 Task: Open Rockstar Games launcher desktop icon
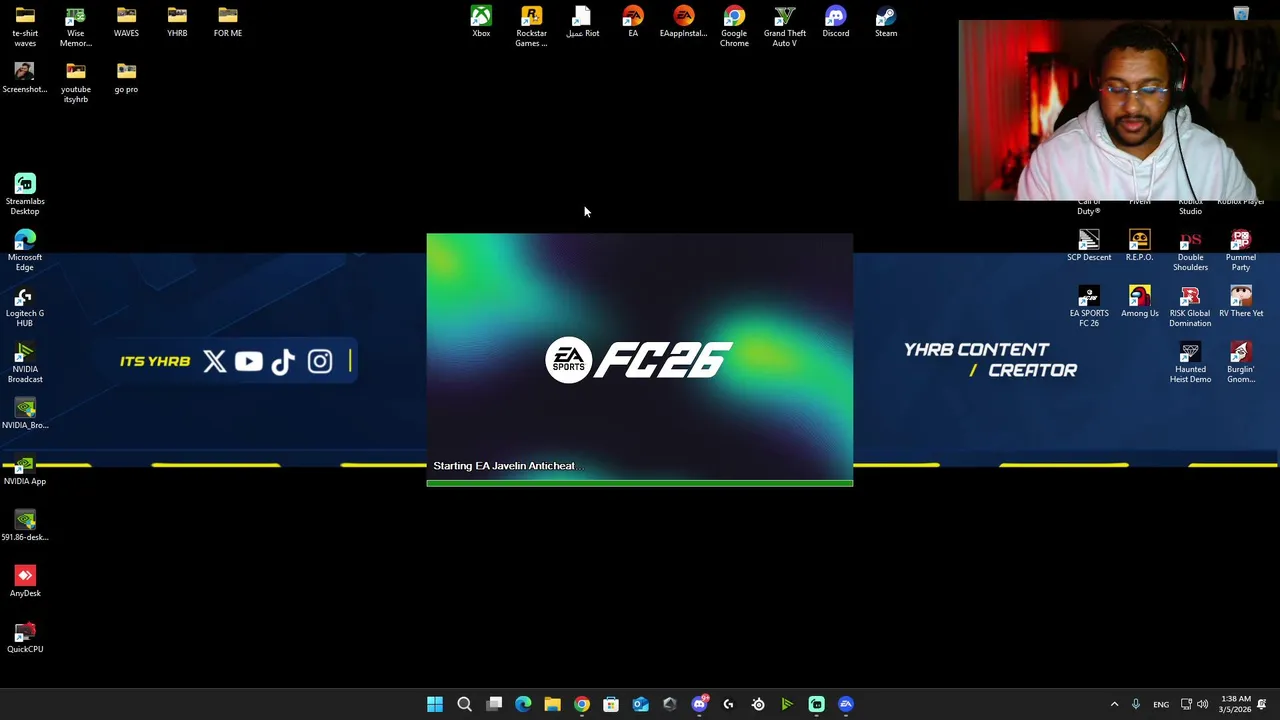(x=531, y=27)
